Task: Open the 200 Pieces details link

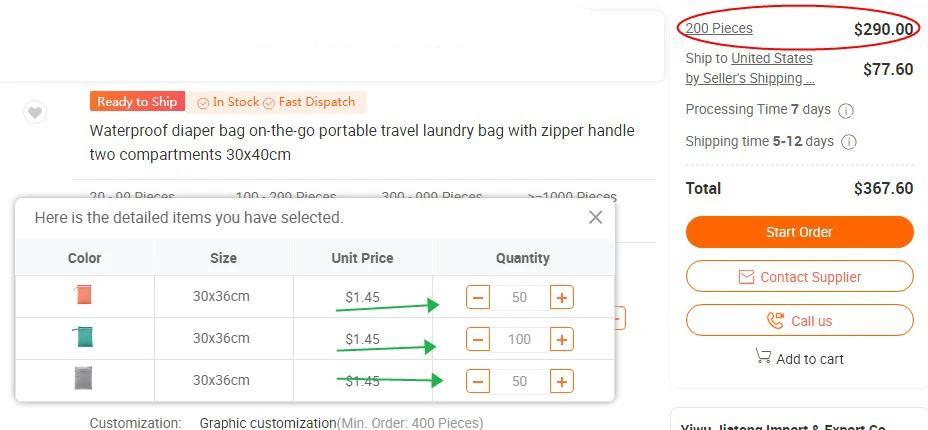Action: pyautogui.click(x=719, y=28)
